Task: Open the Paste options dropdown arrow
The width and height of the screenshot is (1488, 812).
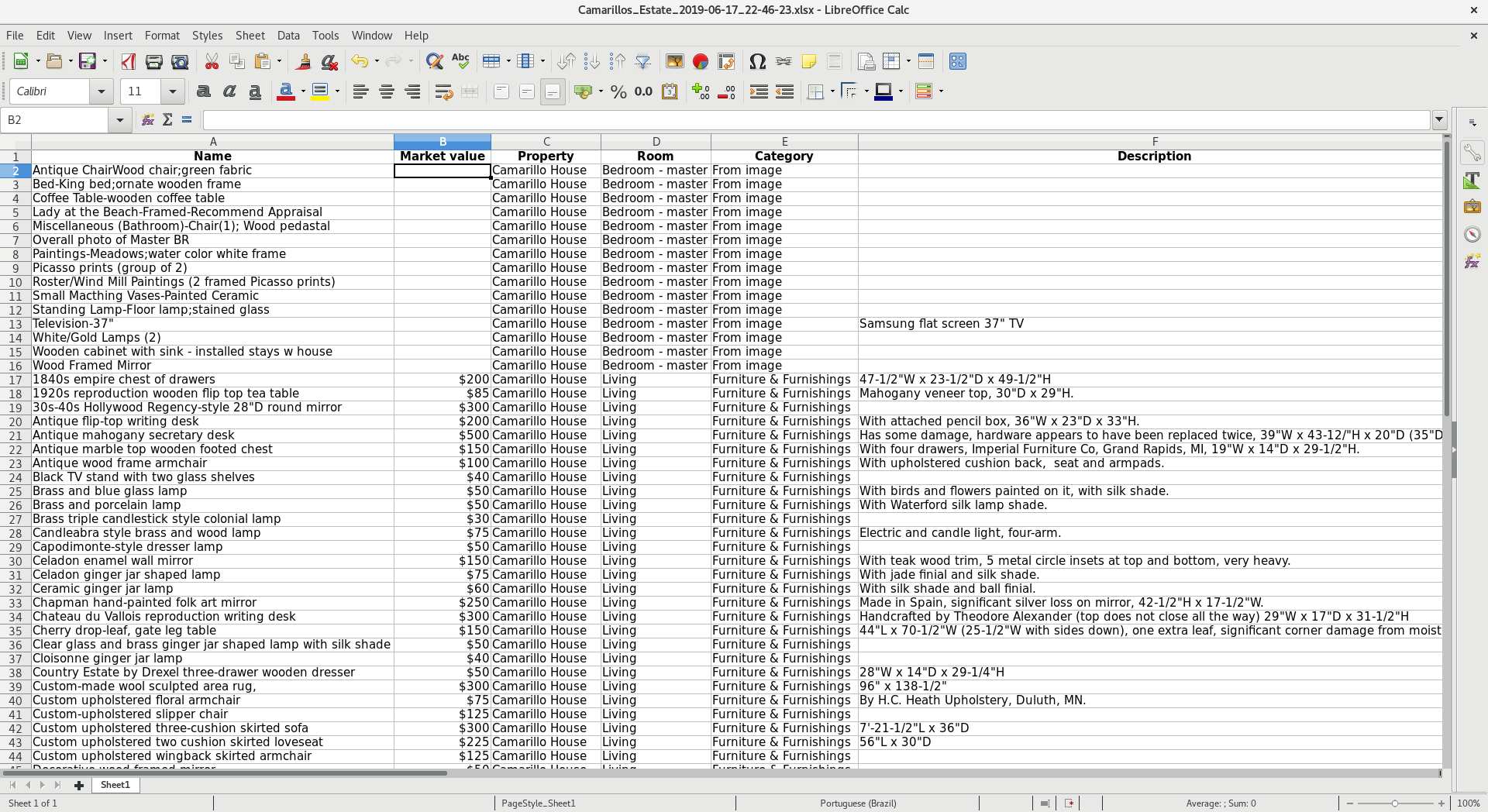Action: pyautogui.click(x=280, y=61)
